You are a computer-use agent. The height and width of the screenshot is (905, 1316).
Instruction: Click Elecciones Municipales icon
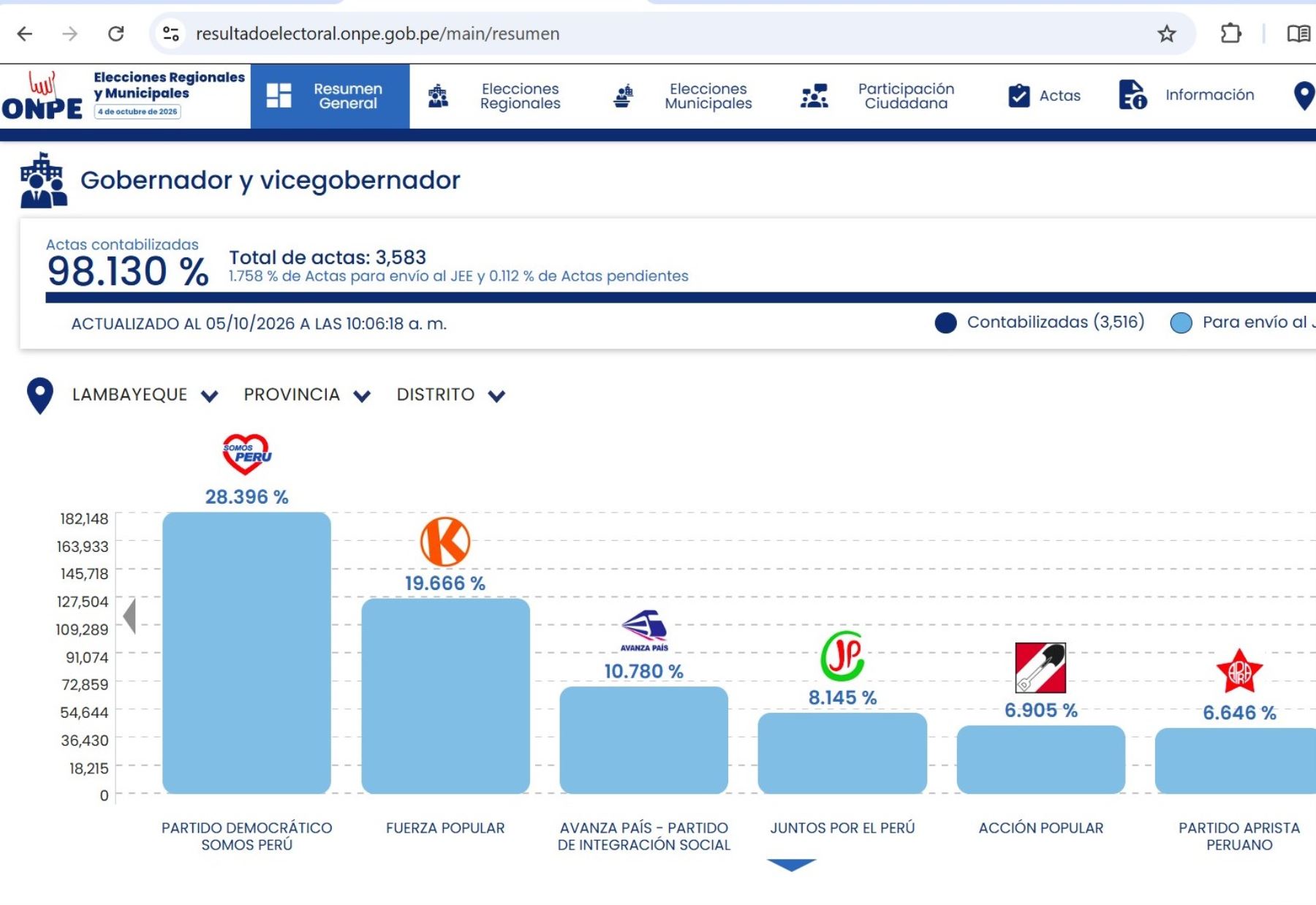(x=623, y=96)
